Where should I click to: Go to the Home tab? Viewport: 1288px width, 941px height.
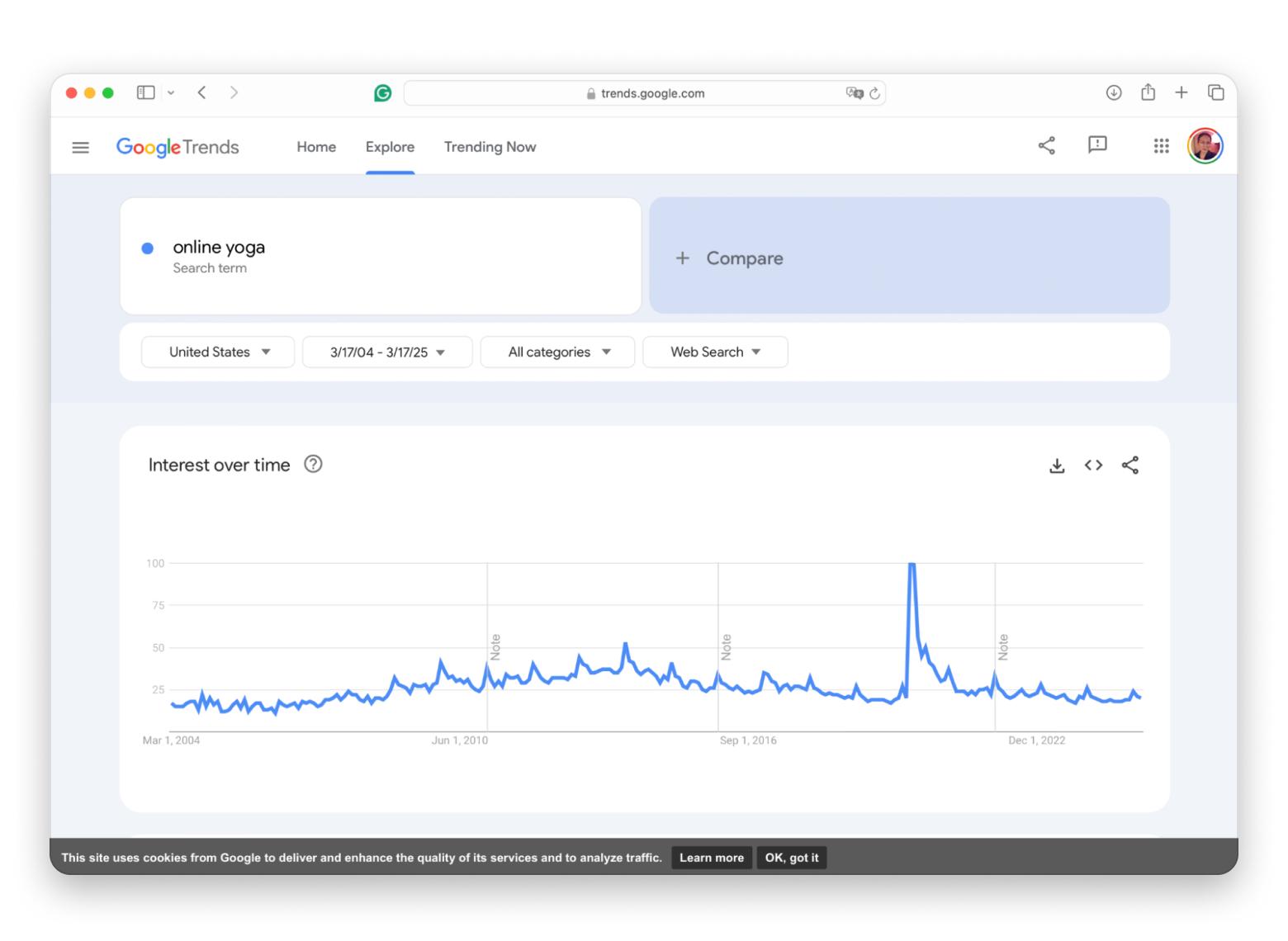point(316,147)
